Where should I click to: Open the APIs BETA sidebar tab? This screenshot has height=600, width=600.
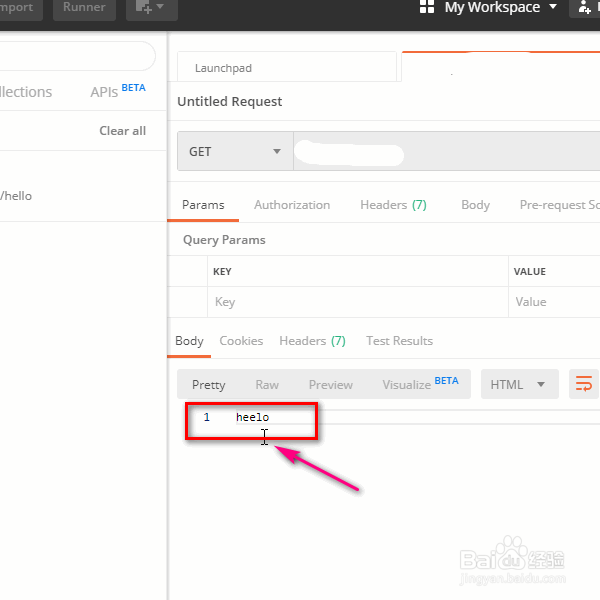click(x=118, y=91)
